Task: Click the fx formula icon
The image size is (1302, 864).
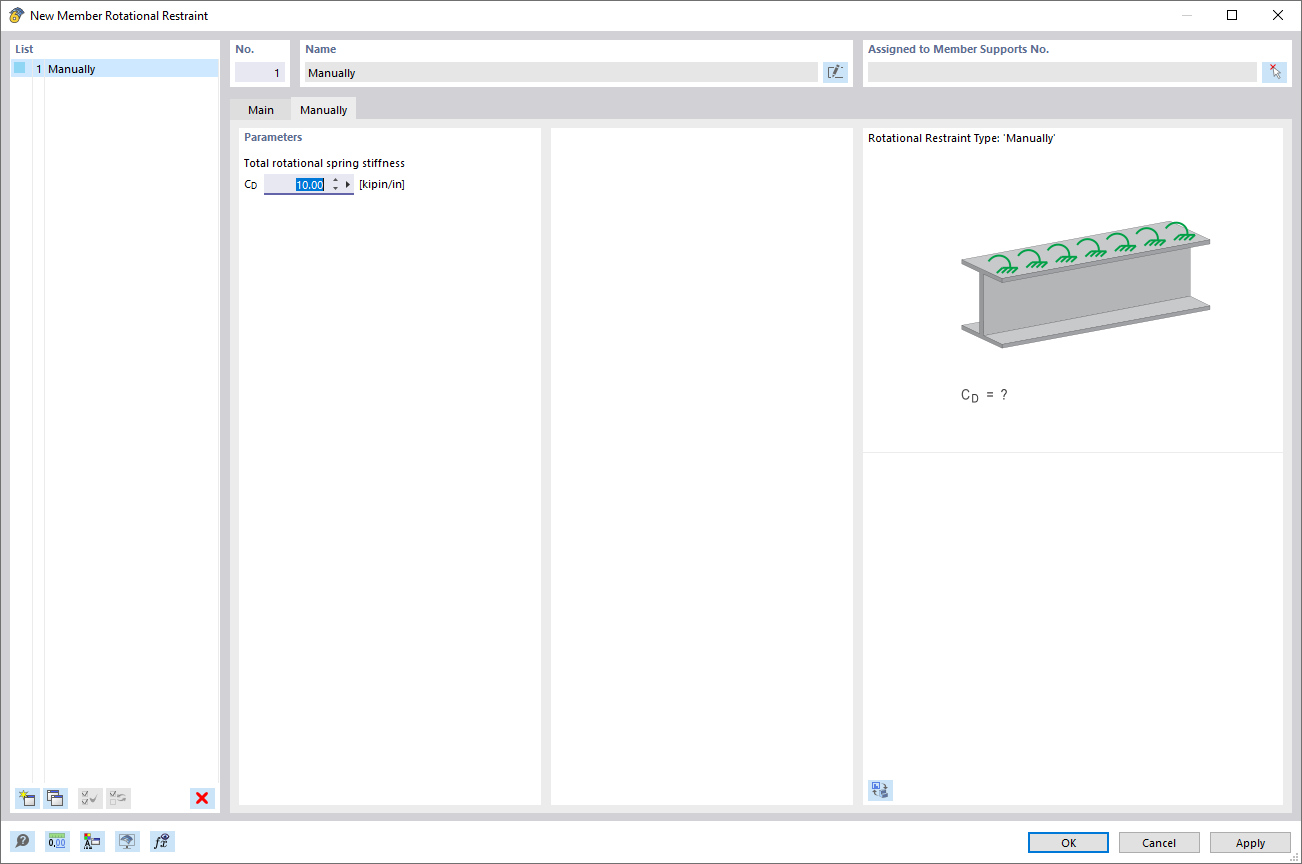Action: click(161, 841)
